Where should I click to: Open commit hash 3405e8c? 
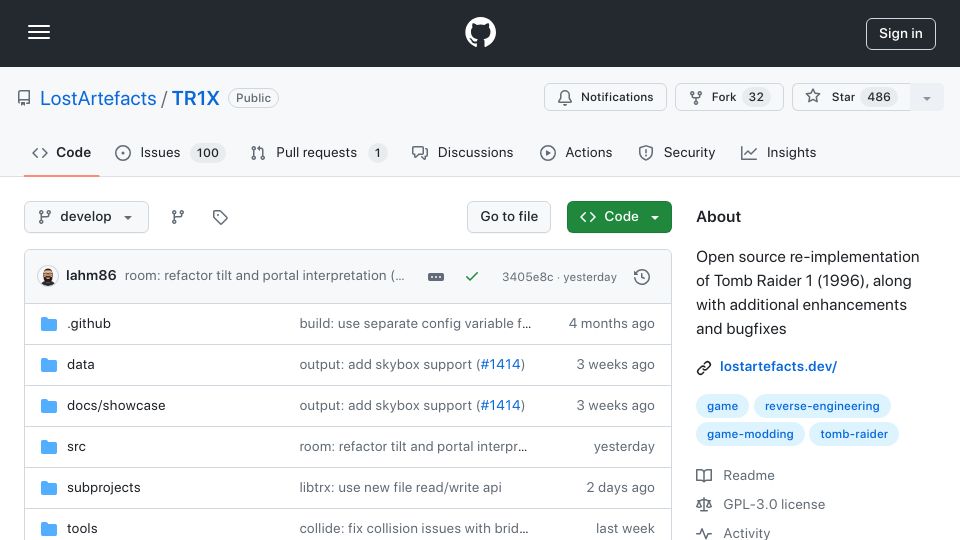coord(527,277)
